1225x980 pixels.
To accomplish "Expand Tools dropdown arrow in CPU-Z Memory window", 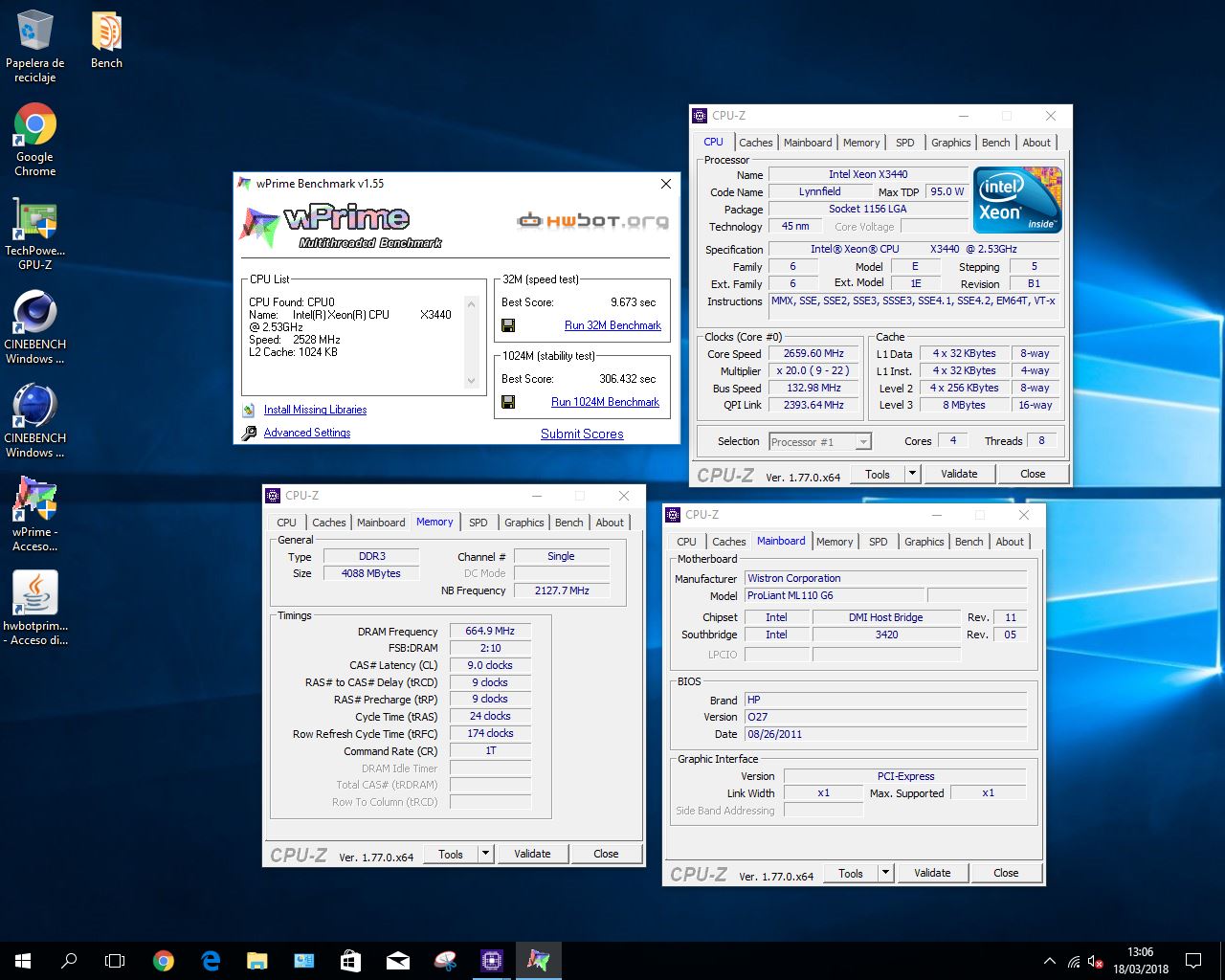I will 485,854.
